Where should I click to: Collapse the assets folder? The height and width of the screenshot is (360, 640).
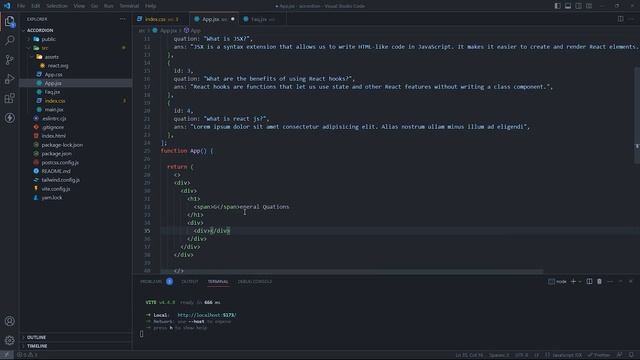(x=51, y=57)
